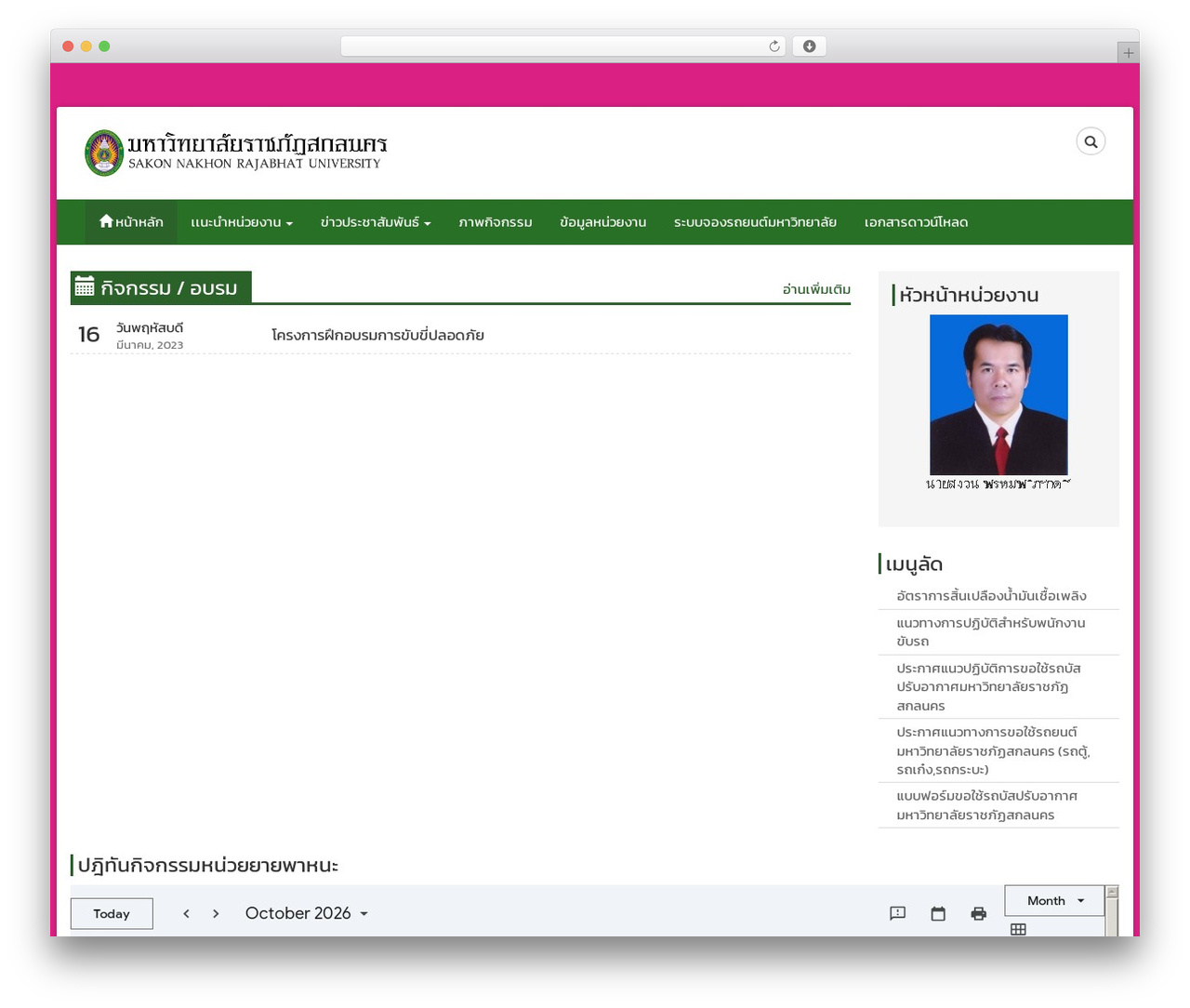Click the calendar feedback speech-bubble icon
The height and width of the screenshot is (1008, 1190).
pos(897,914)
